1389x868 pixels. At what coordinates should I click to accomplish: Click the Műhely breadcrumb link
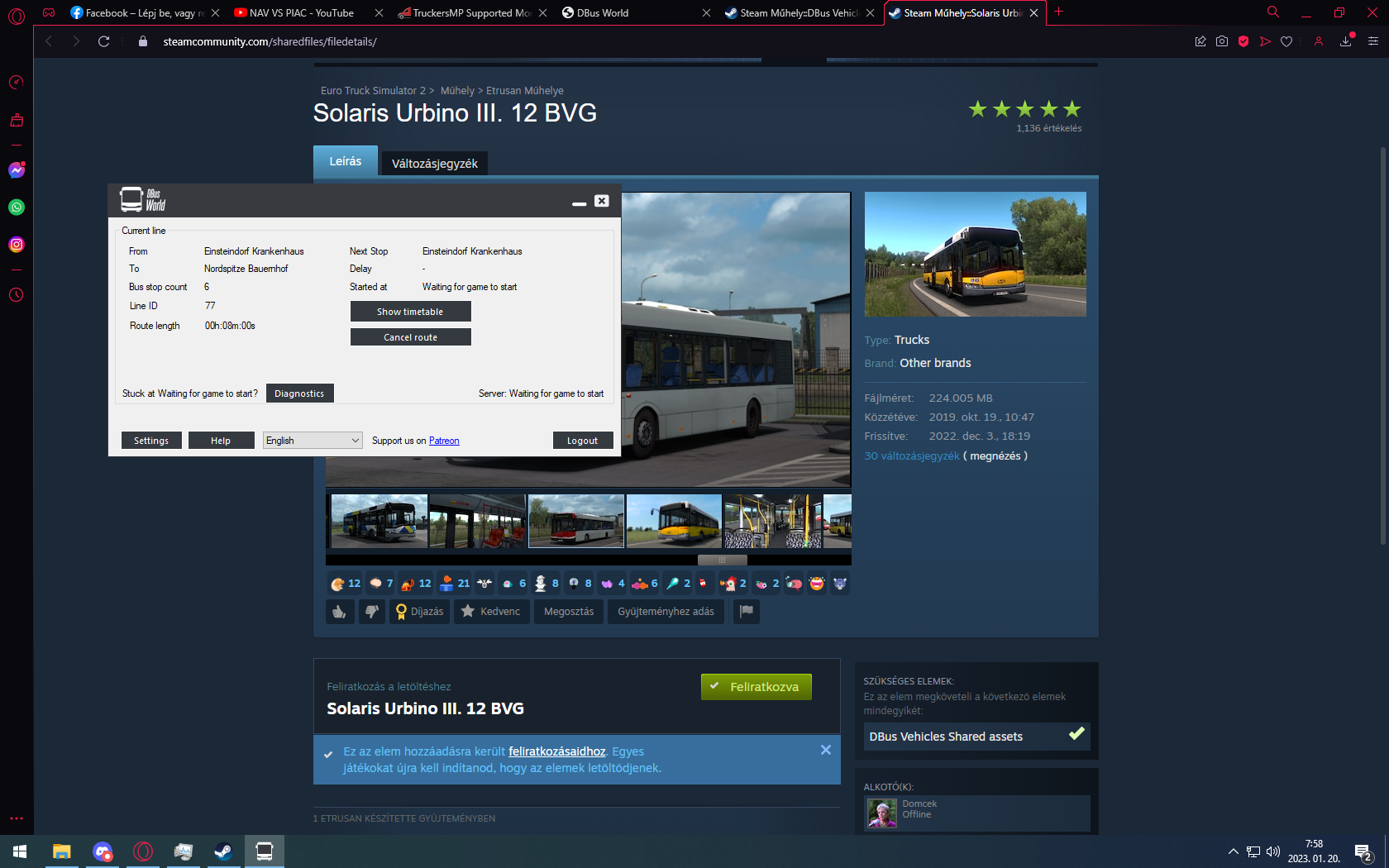[457, 91]
